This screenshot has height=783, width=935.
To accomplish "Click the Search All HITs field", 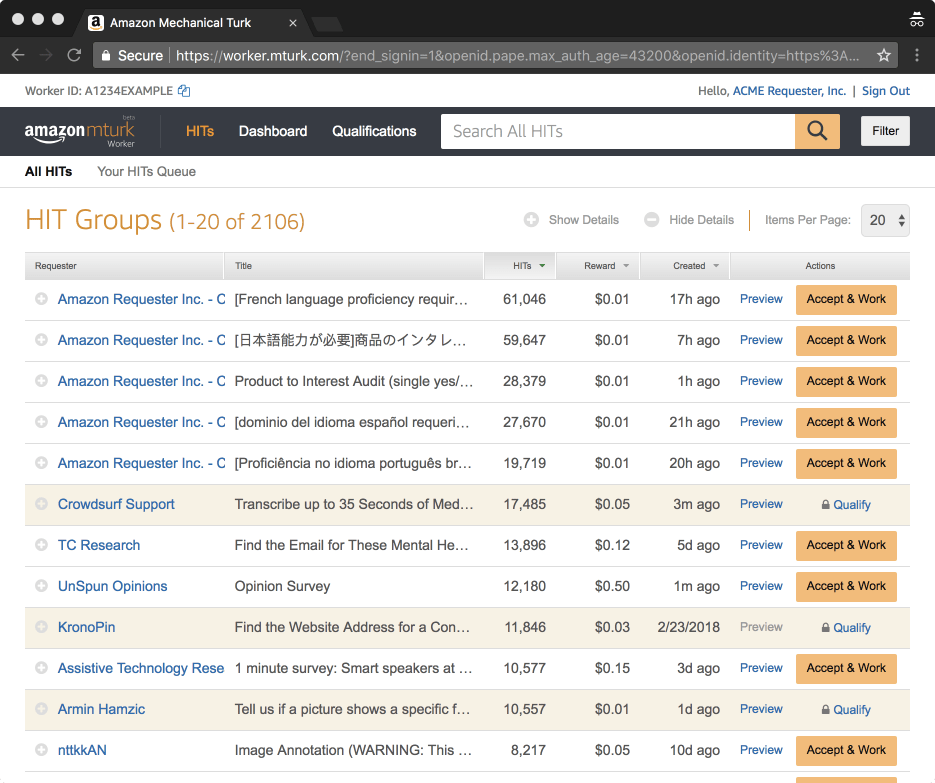I will (x=618, y=131).
